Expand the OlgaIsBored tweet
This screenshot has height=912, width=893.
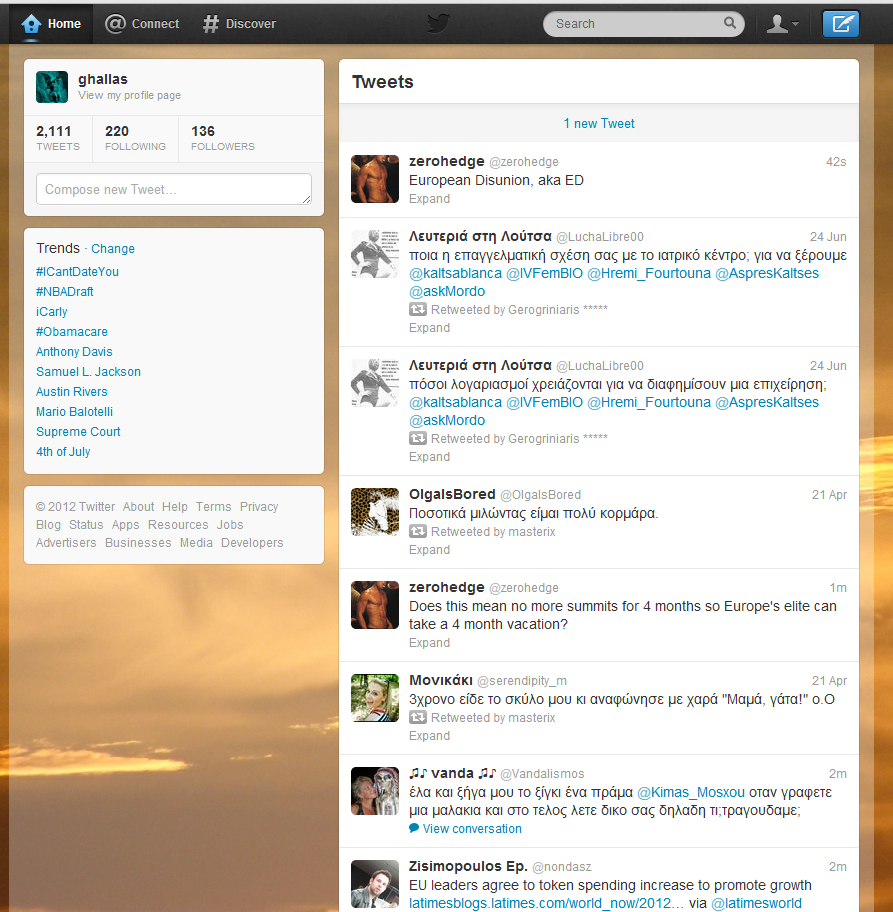(429, 550)
